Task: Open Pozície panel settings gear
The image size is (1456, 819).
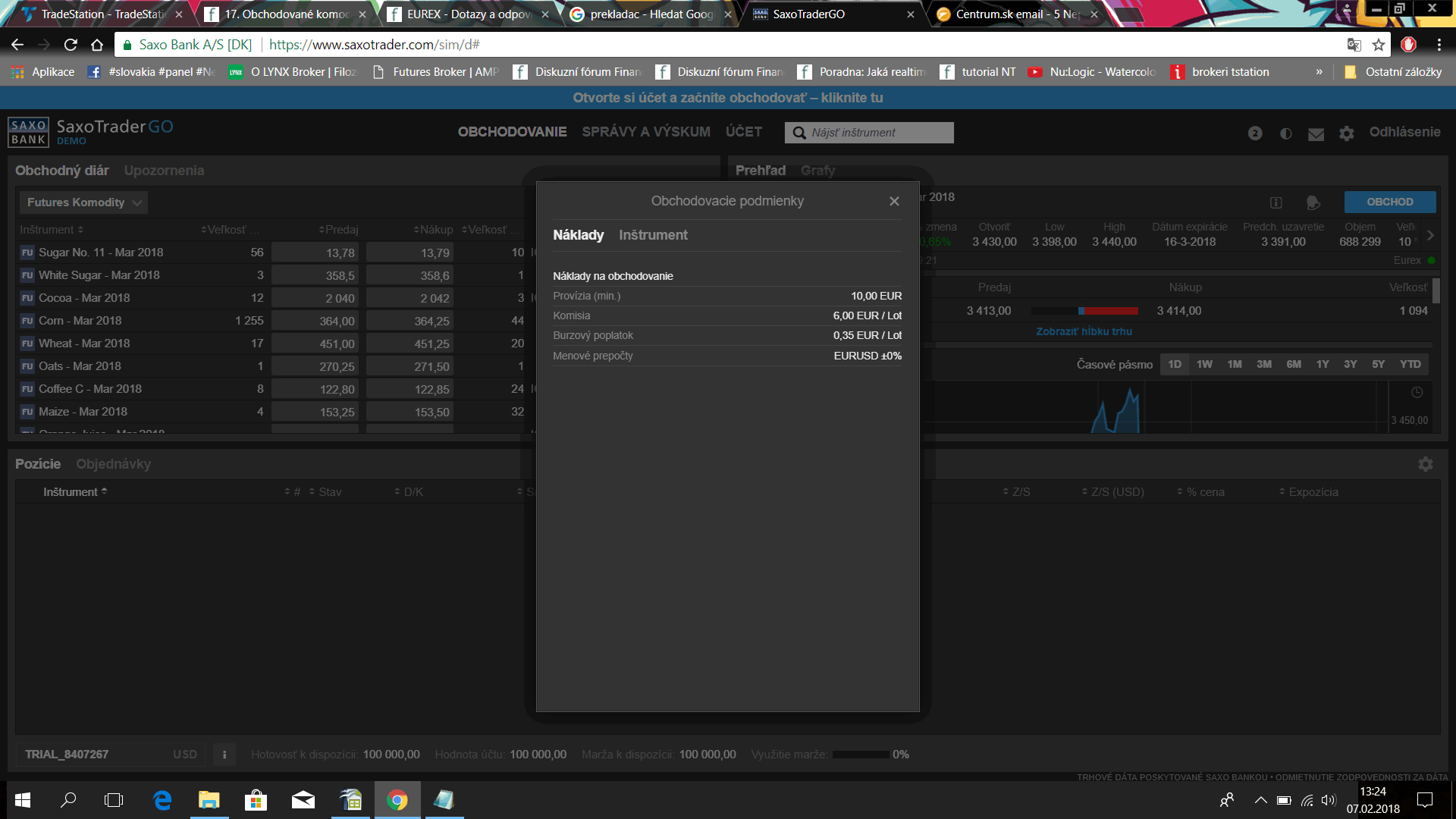Action: [1426, 464]
